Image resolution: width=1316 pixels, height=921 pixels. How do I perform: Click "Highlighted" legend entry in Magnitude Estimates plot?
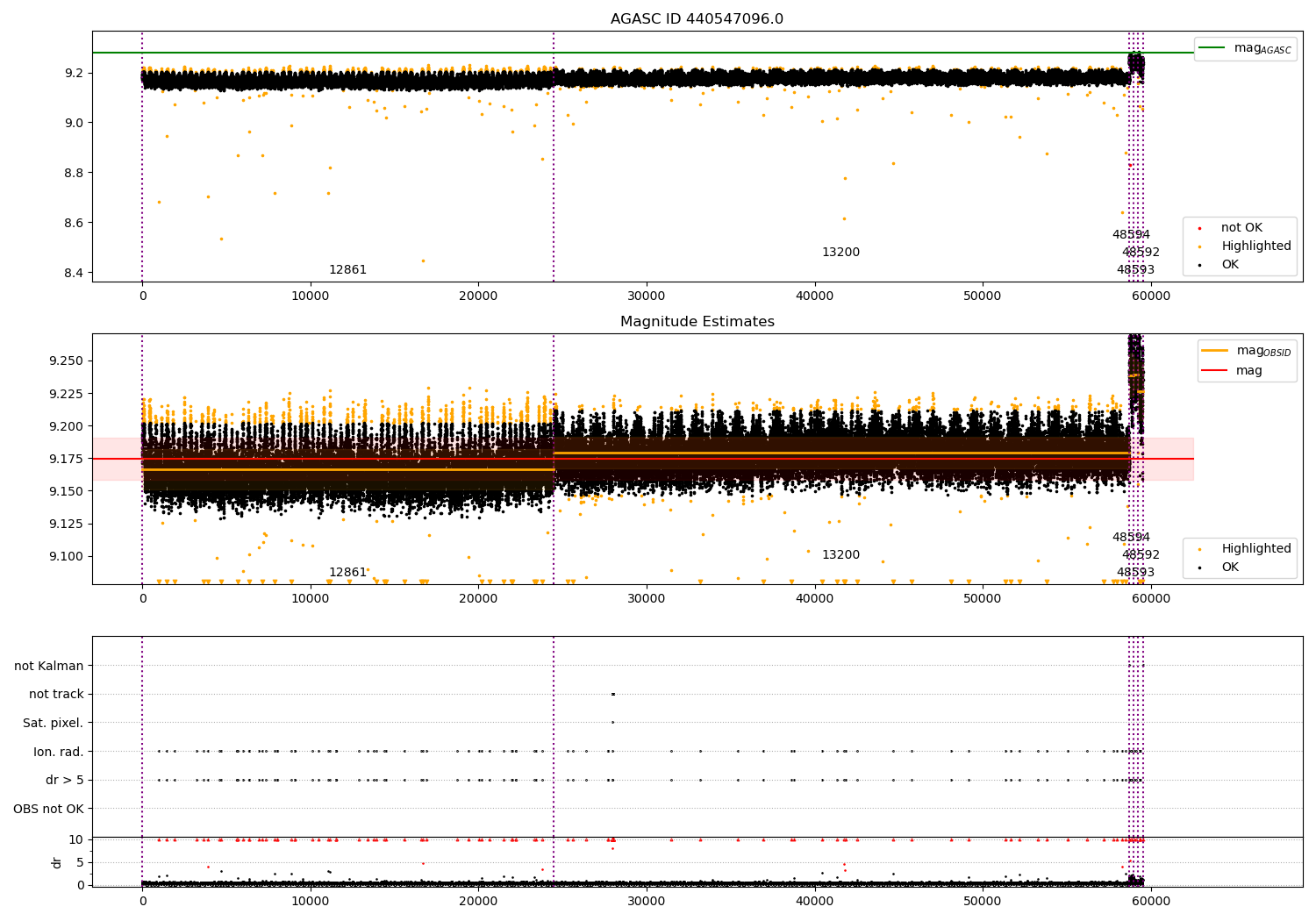tap(1255, 549)
